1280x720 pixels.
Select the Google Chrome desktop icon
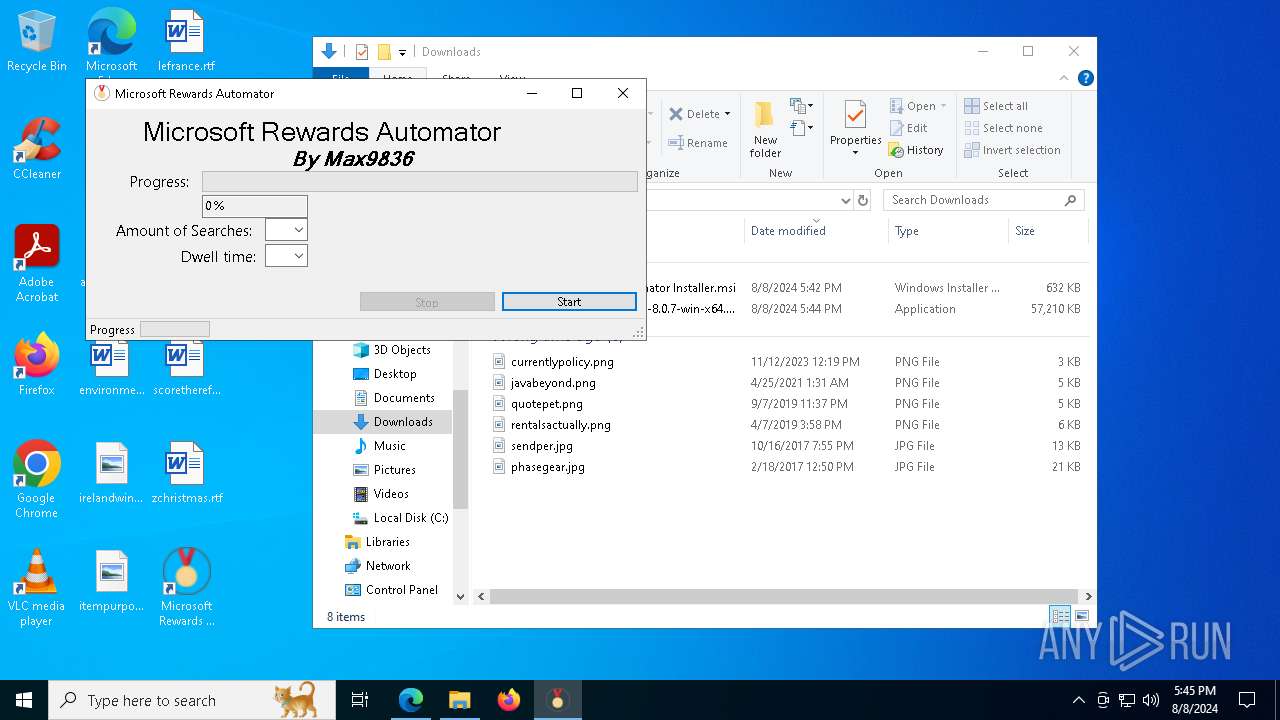37,480
